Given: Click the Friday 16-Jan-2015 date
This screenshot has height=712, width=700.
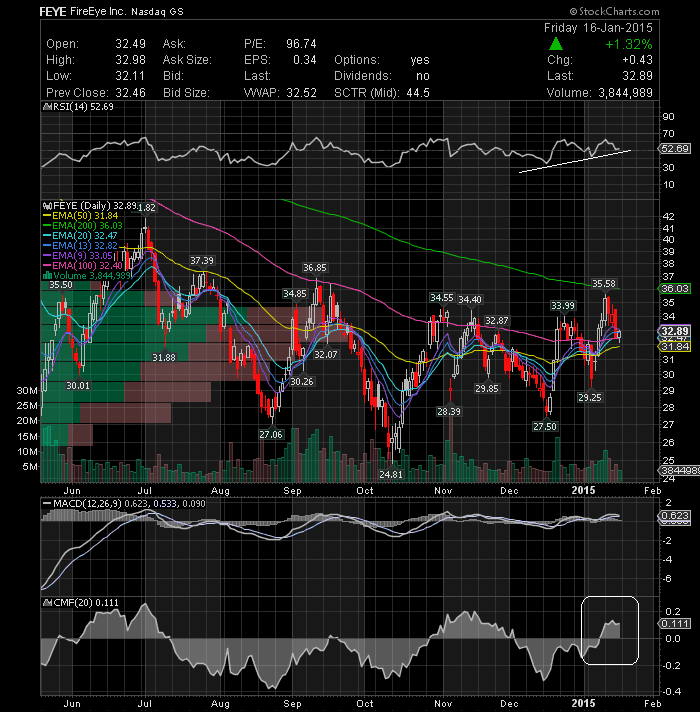Looking at the screenshot, I should pos(598,28).
